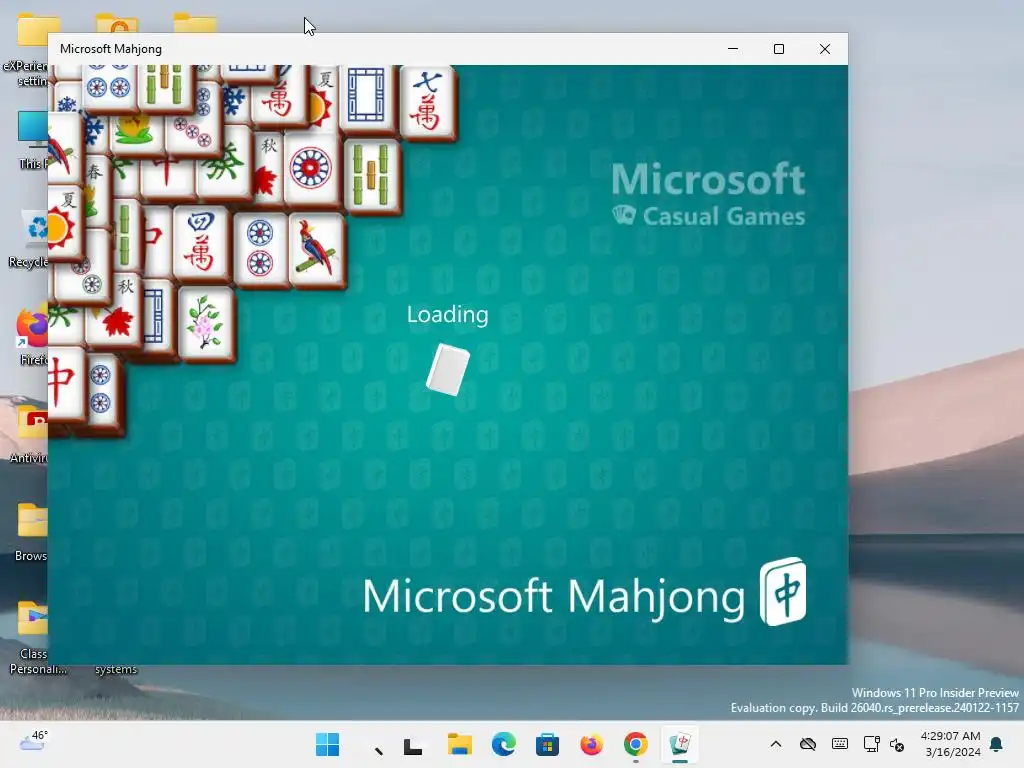1024x768 pixels.
Task: Open Microsoft Store from the taskbar
Action: coord(547,744)
